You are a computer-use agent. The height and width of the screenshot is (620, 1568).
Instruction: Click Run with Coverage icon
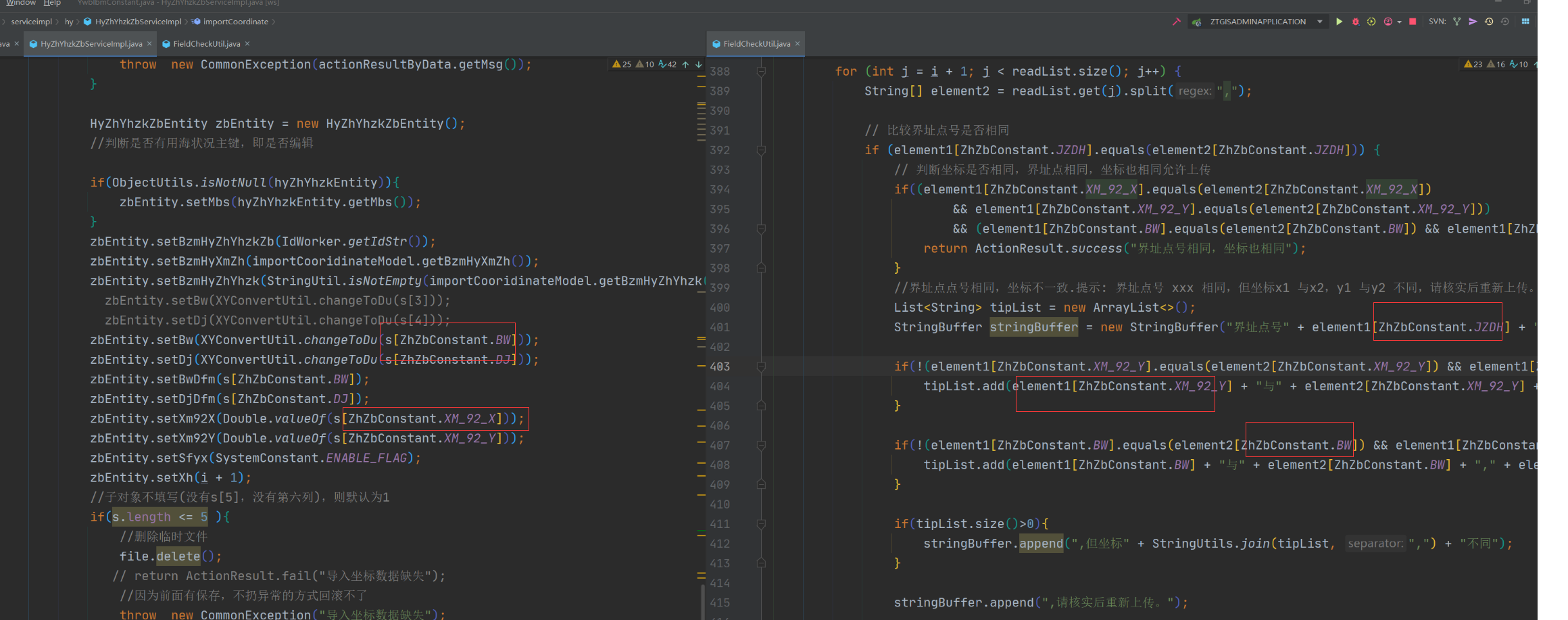[x=1371, y=22]
